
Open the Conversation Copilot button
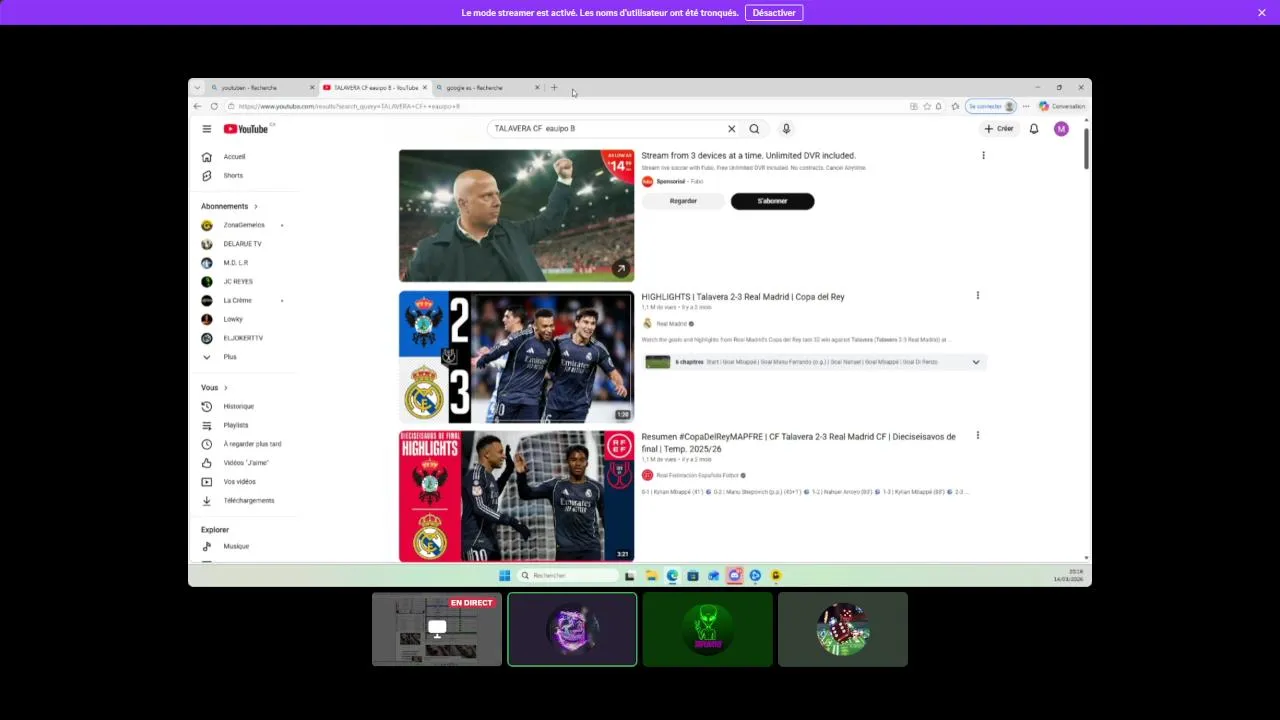click(1062, 106)
